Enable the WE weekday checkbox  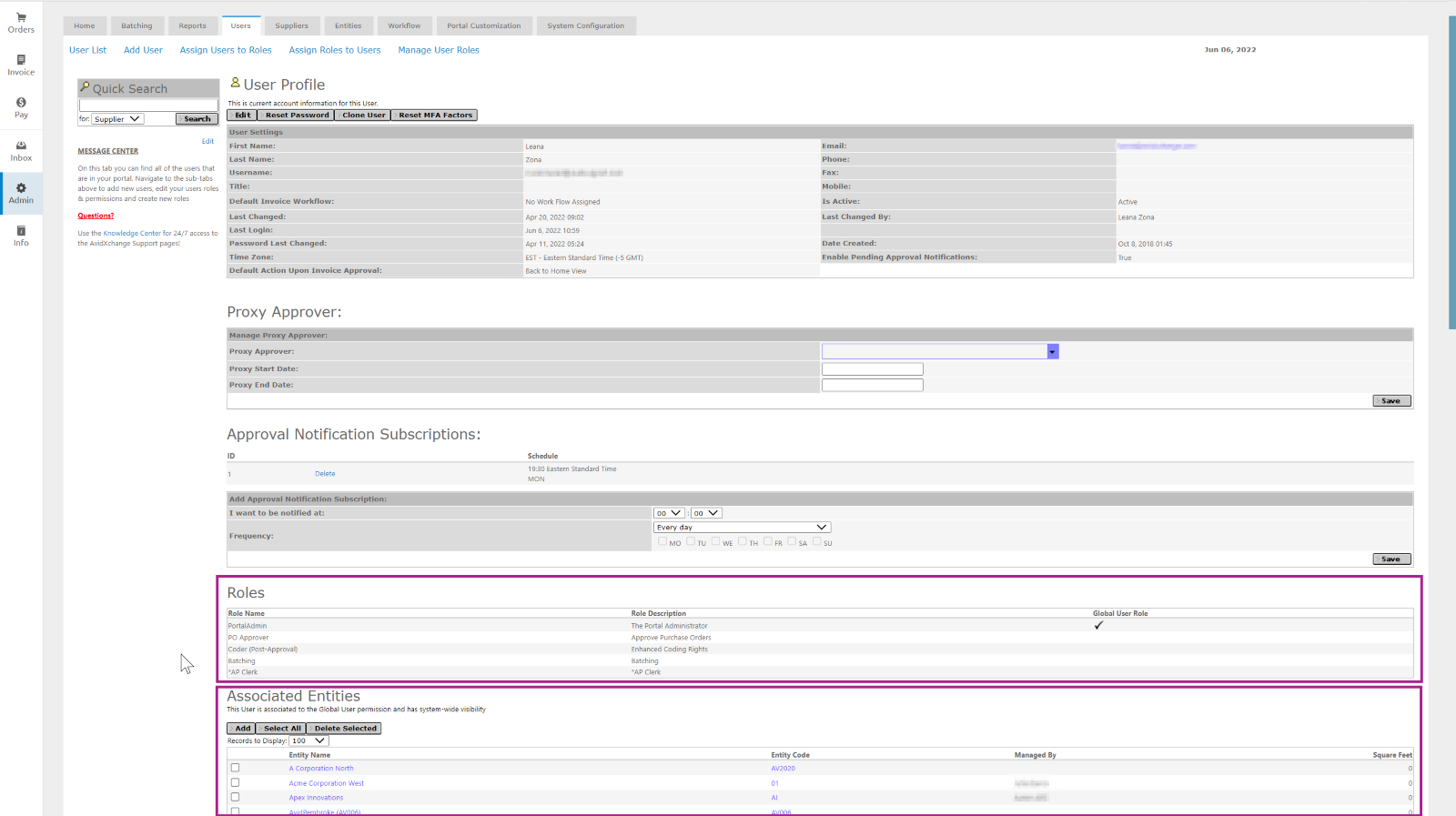[x=716, y=541]
